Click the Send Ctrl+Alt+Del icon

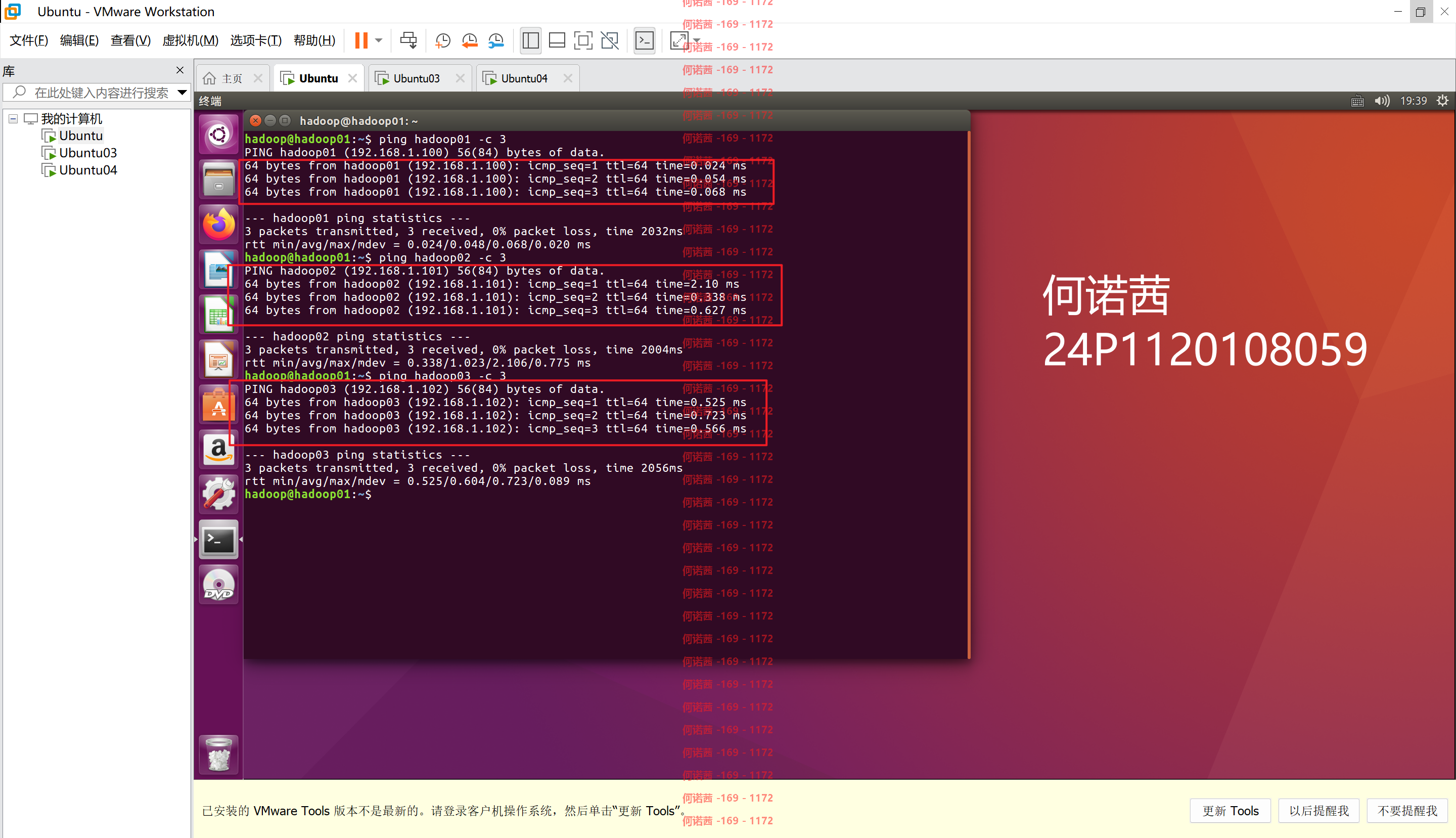[x=408, y=40]
